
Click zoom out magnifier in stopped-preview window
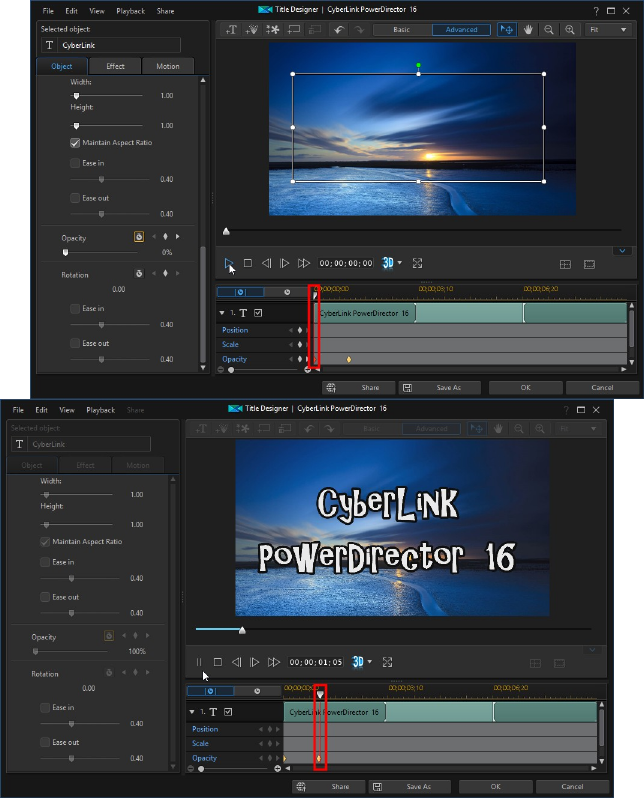pos(549,30)
